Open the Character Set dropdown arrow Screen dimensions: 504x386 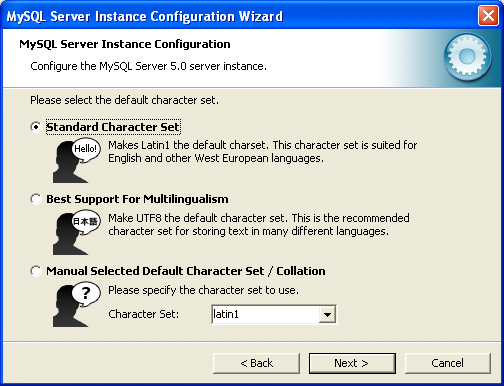[x=327, y=314]
